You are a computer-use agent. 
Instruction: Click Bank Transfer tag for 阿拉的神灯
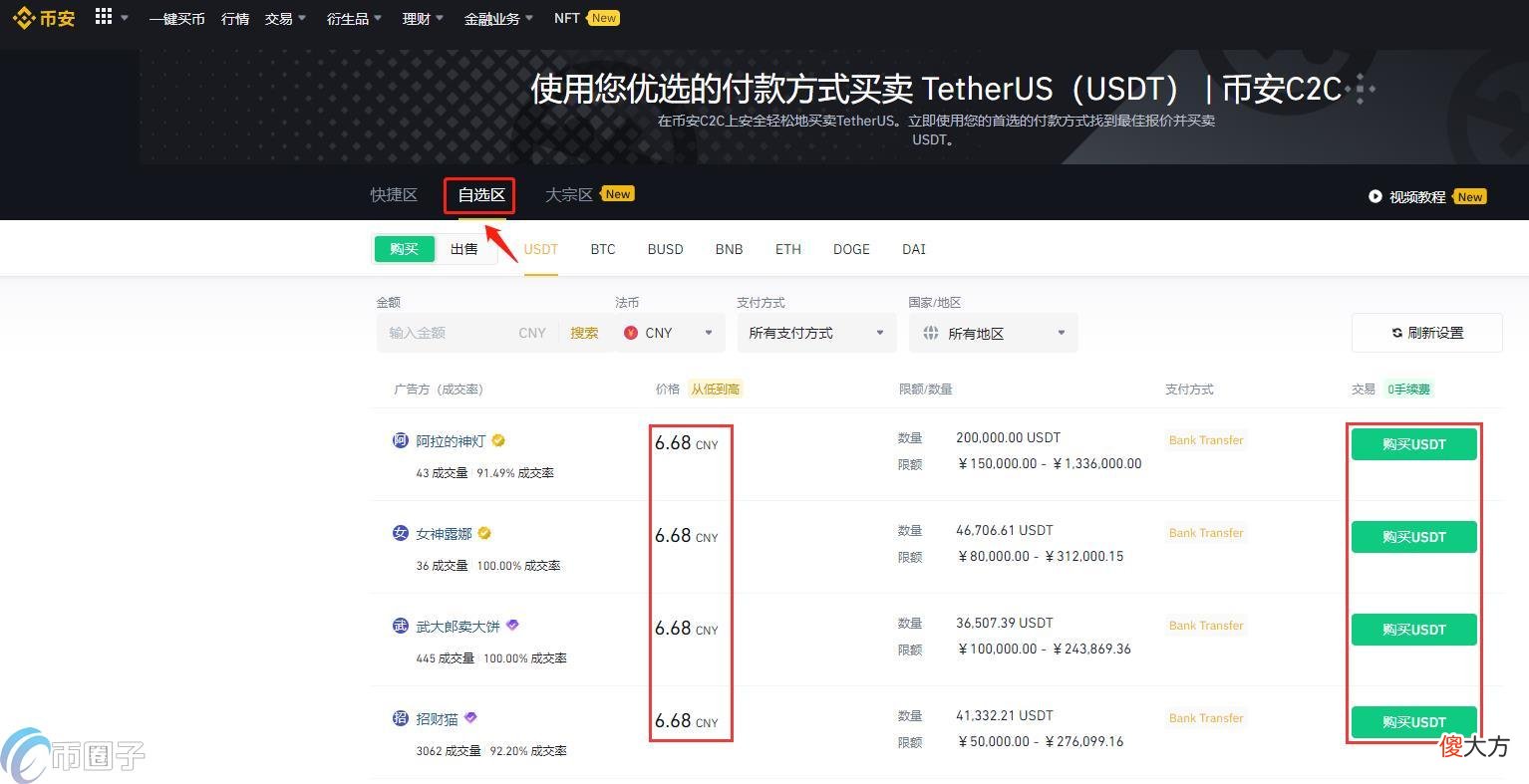pyautogui.click(x=1206, y=440)
